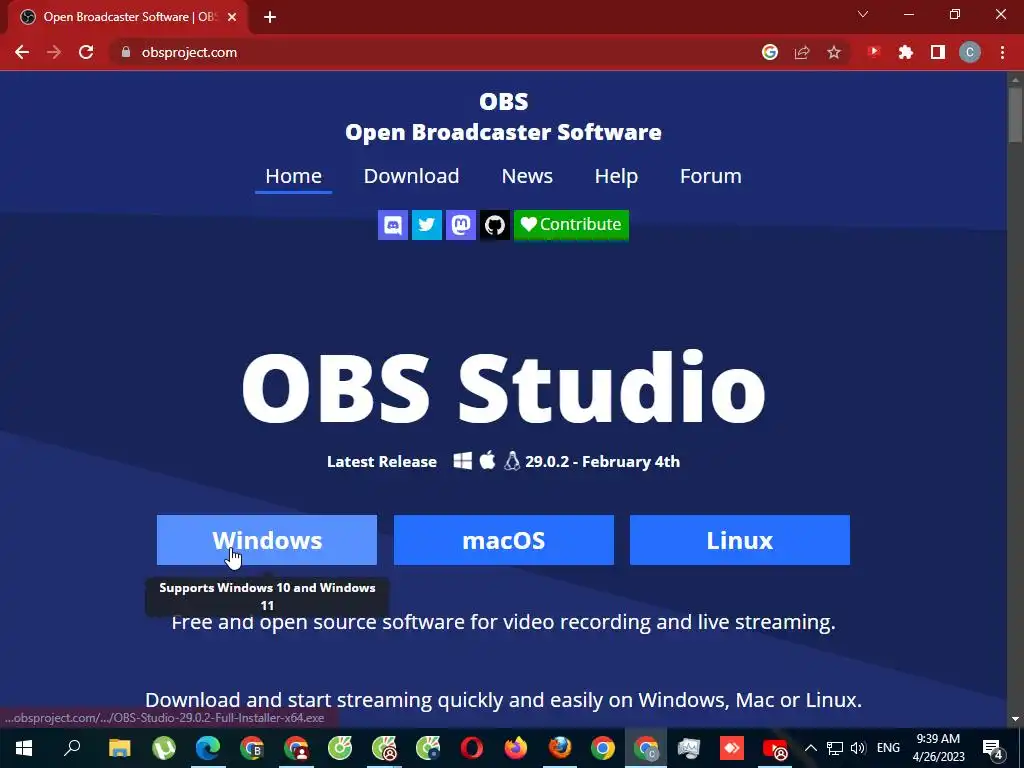The height and width of the screenshot is (768, 1024).
Task: Click the Linux penguin logo beside Latest Release
Action: pos(512,461)
